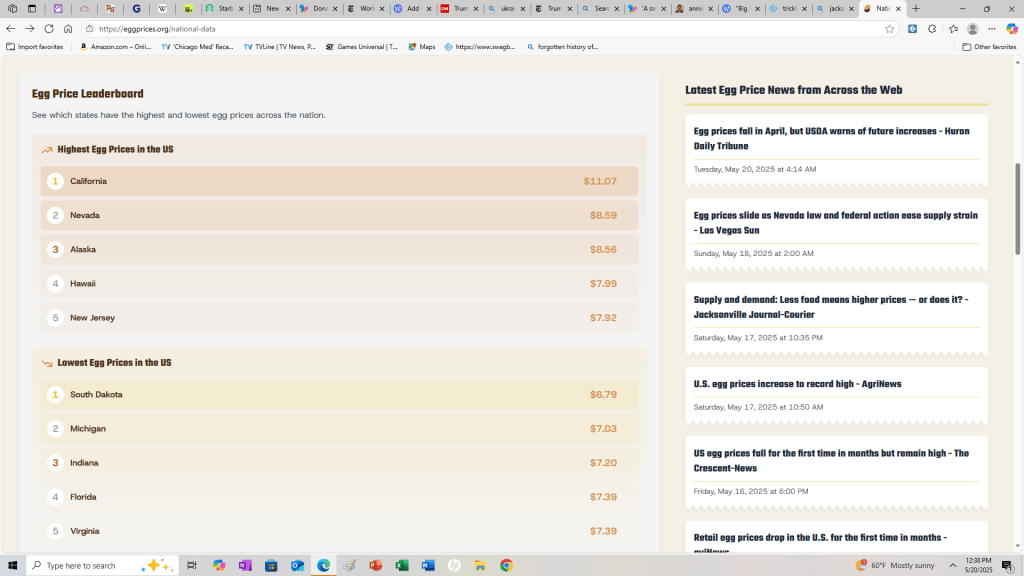1024x576 pixels.
Task: Switch to the CNN Trump tab
Action: [457, 9]
